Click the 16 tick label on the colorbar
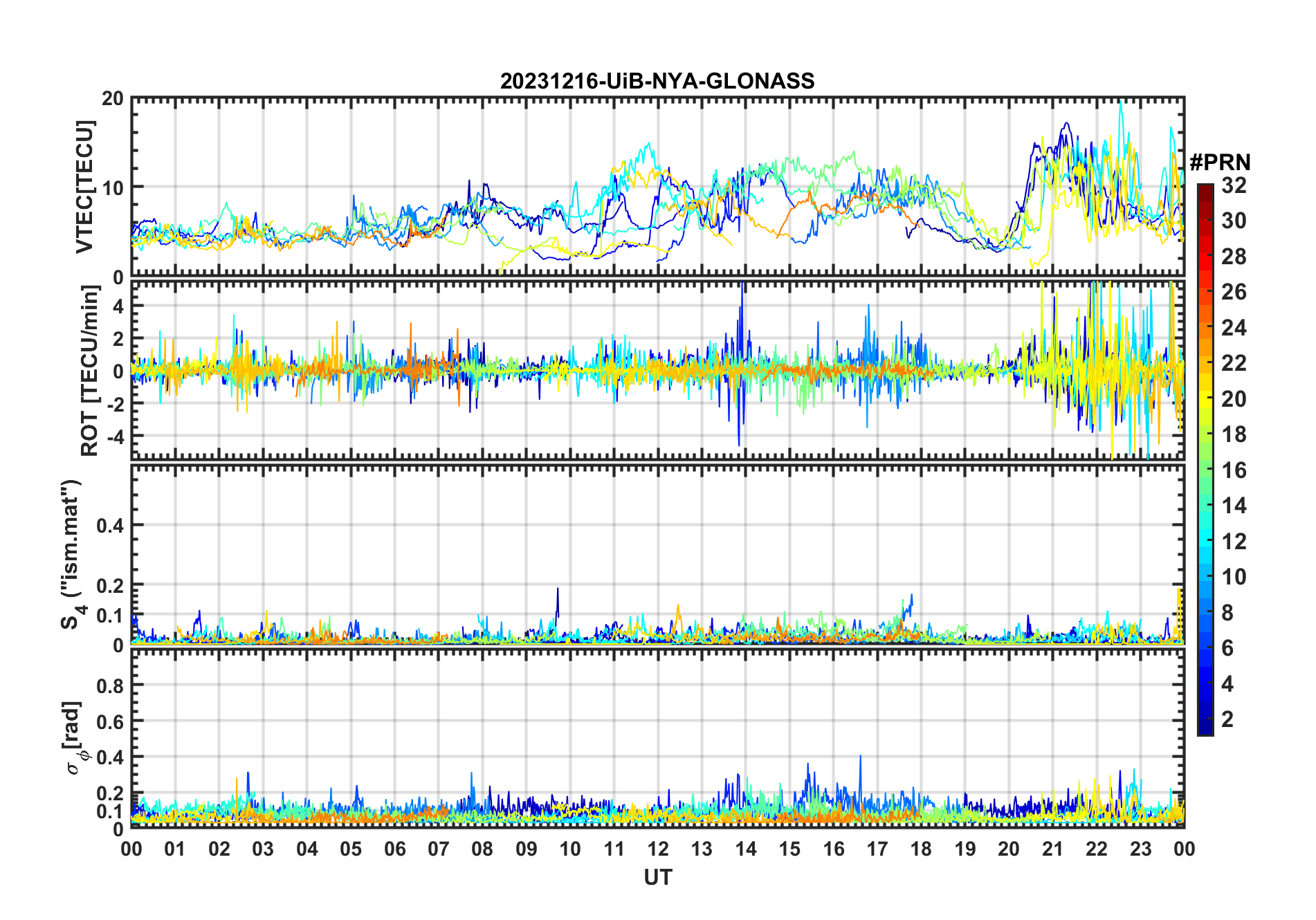1316x920 pixels. coord(1234,470)
